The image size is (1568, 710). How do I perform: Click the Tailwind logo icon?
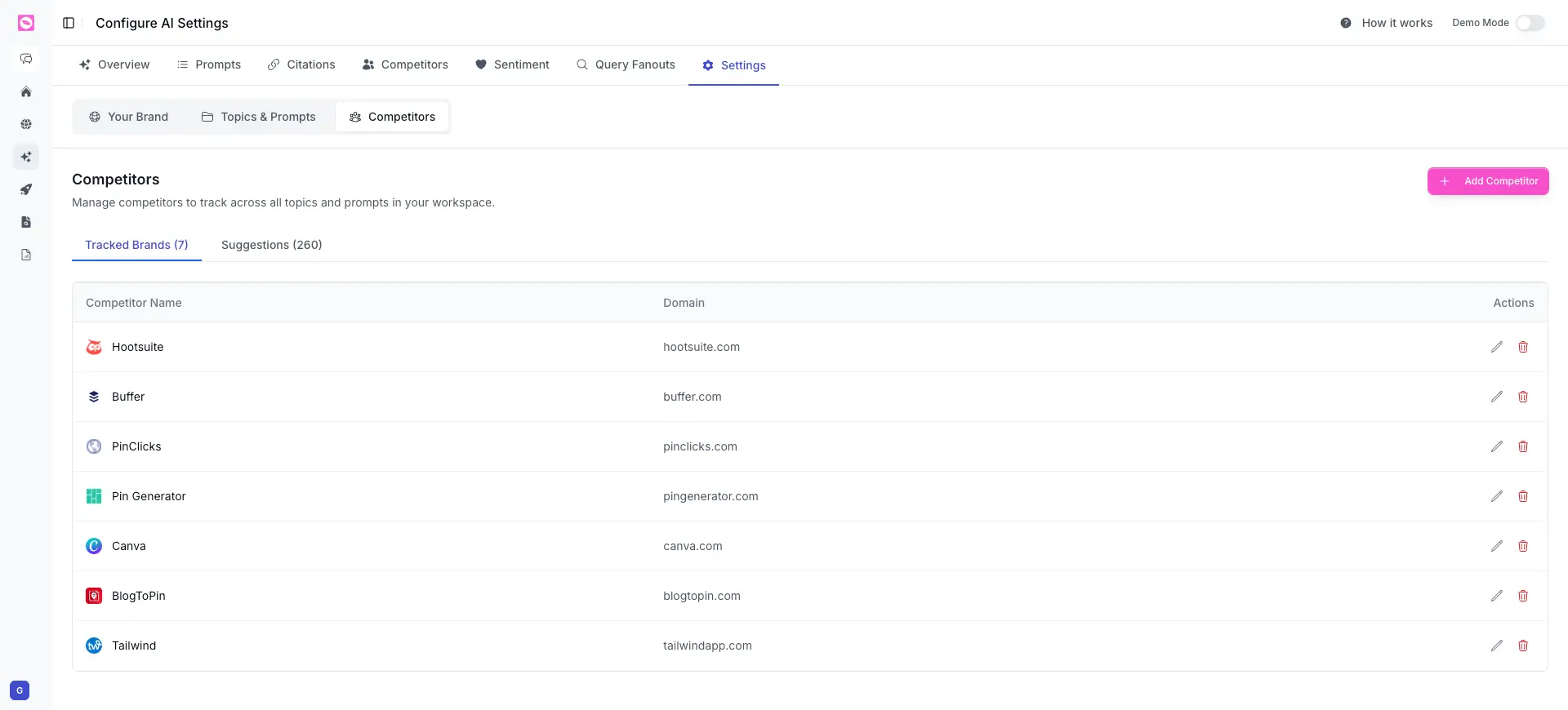click(x=94, y=646)
